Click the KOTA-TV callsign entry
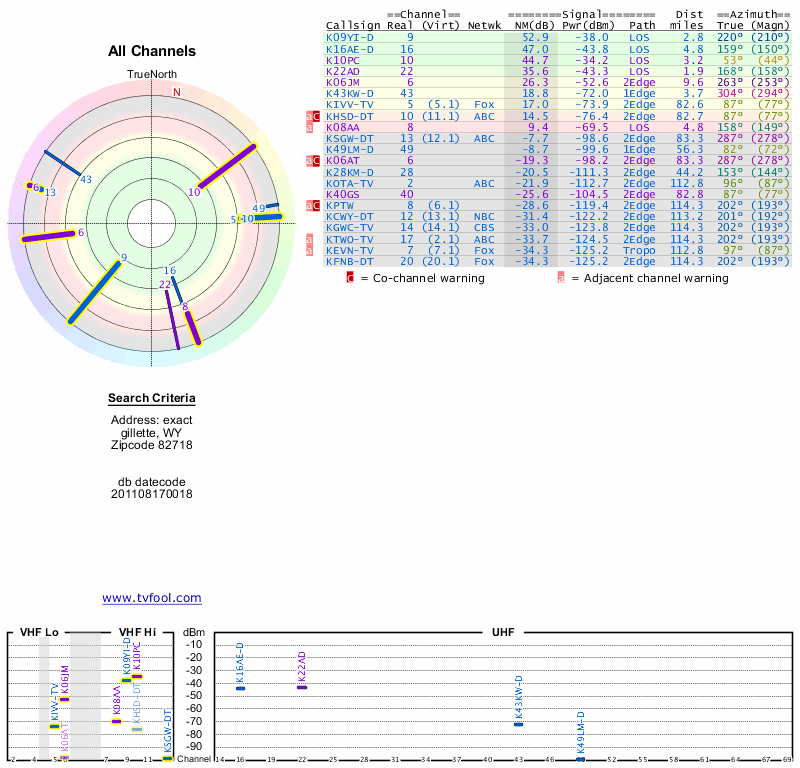Viewport: 800px width, 768px height. pos(350,183)
